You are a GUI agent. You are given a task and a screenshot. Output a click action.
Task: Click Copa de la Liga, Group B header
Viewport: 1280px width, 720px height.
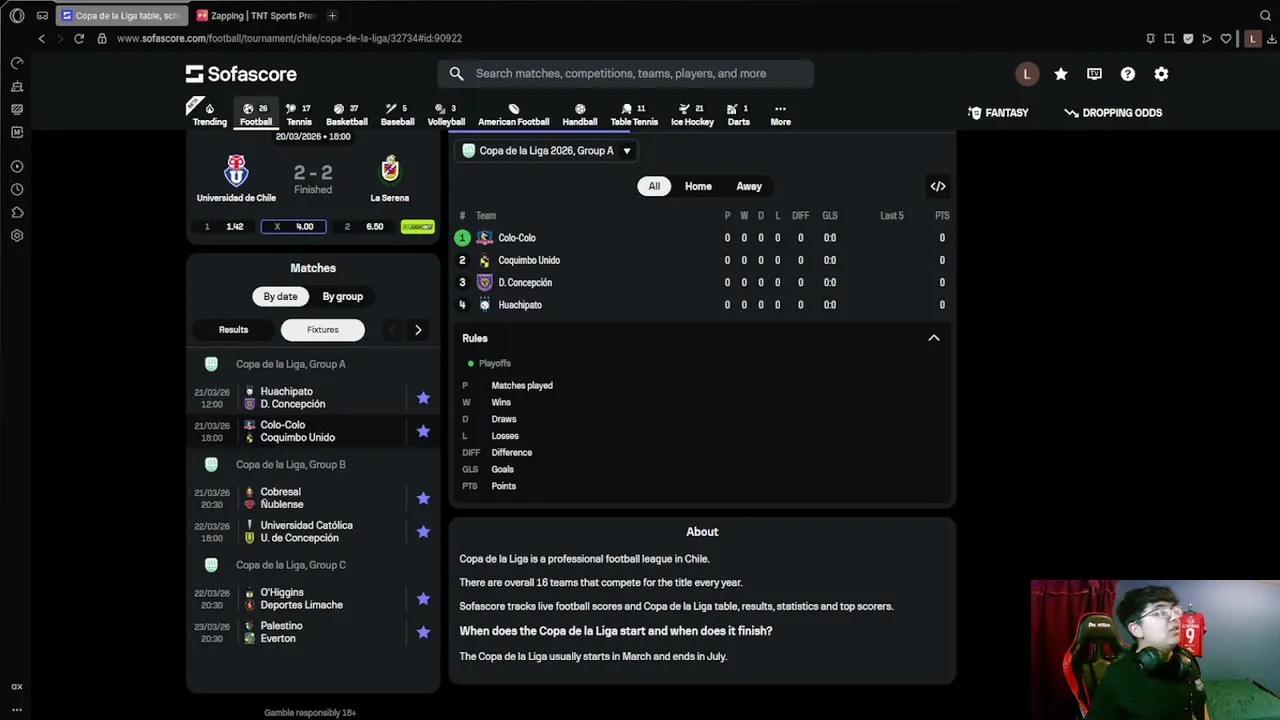[x=291, y=465]
